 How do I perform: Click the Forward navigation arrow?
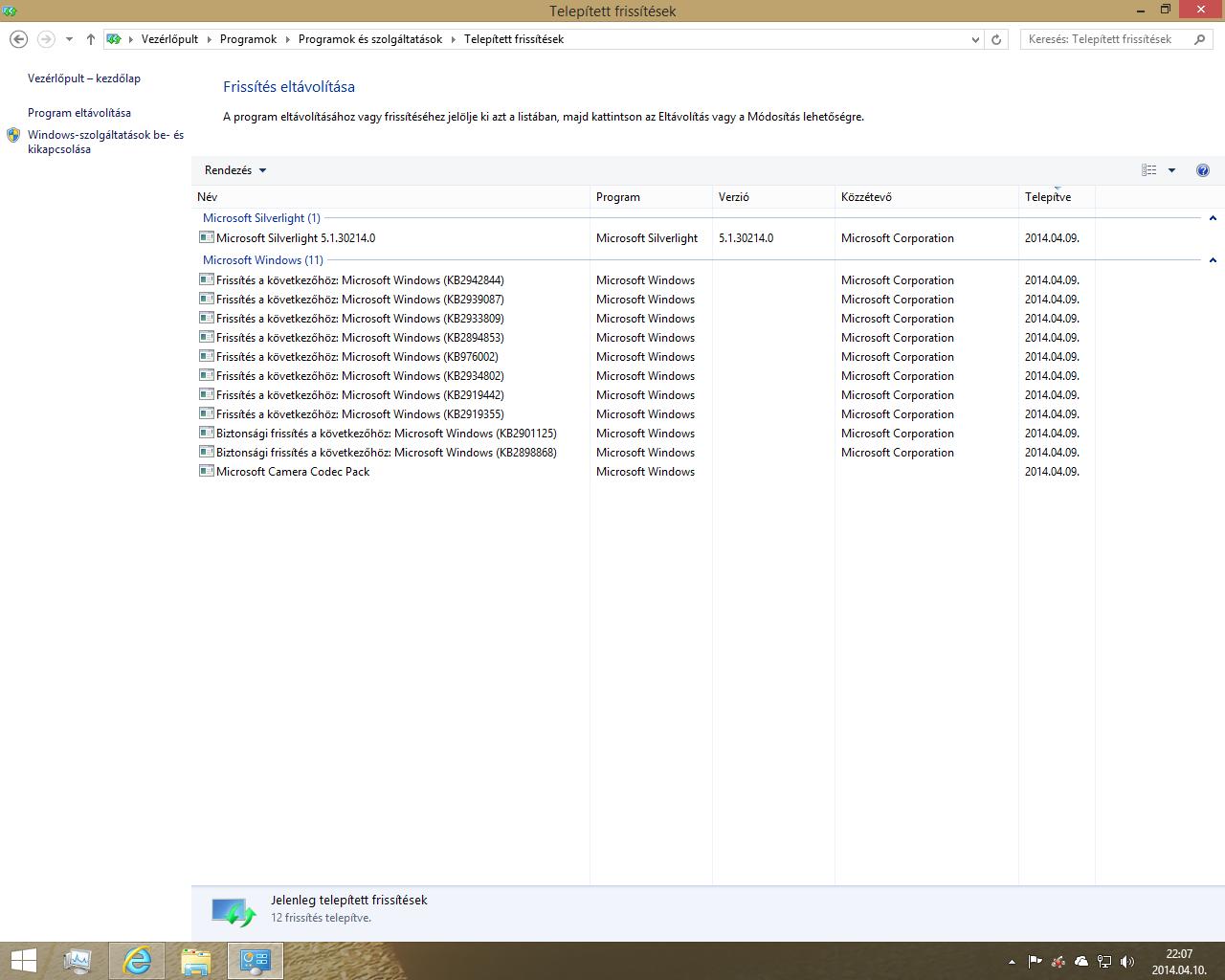pyautogui.click(x=46, y=39)
